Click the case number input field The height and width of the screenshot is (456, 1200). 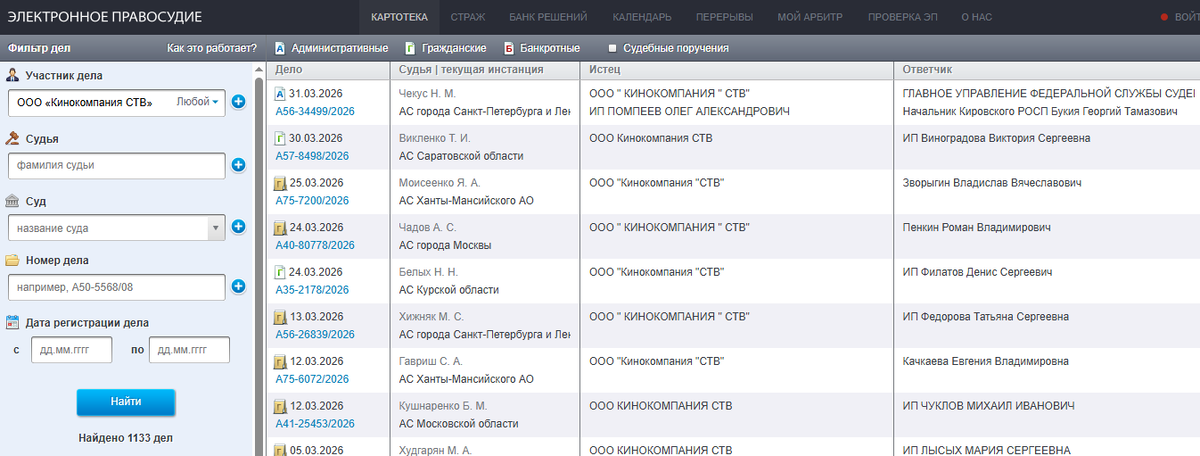tap(116, 288)
